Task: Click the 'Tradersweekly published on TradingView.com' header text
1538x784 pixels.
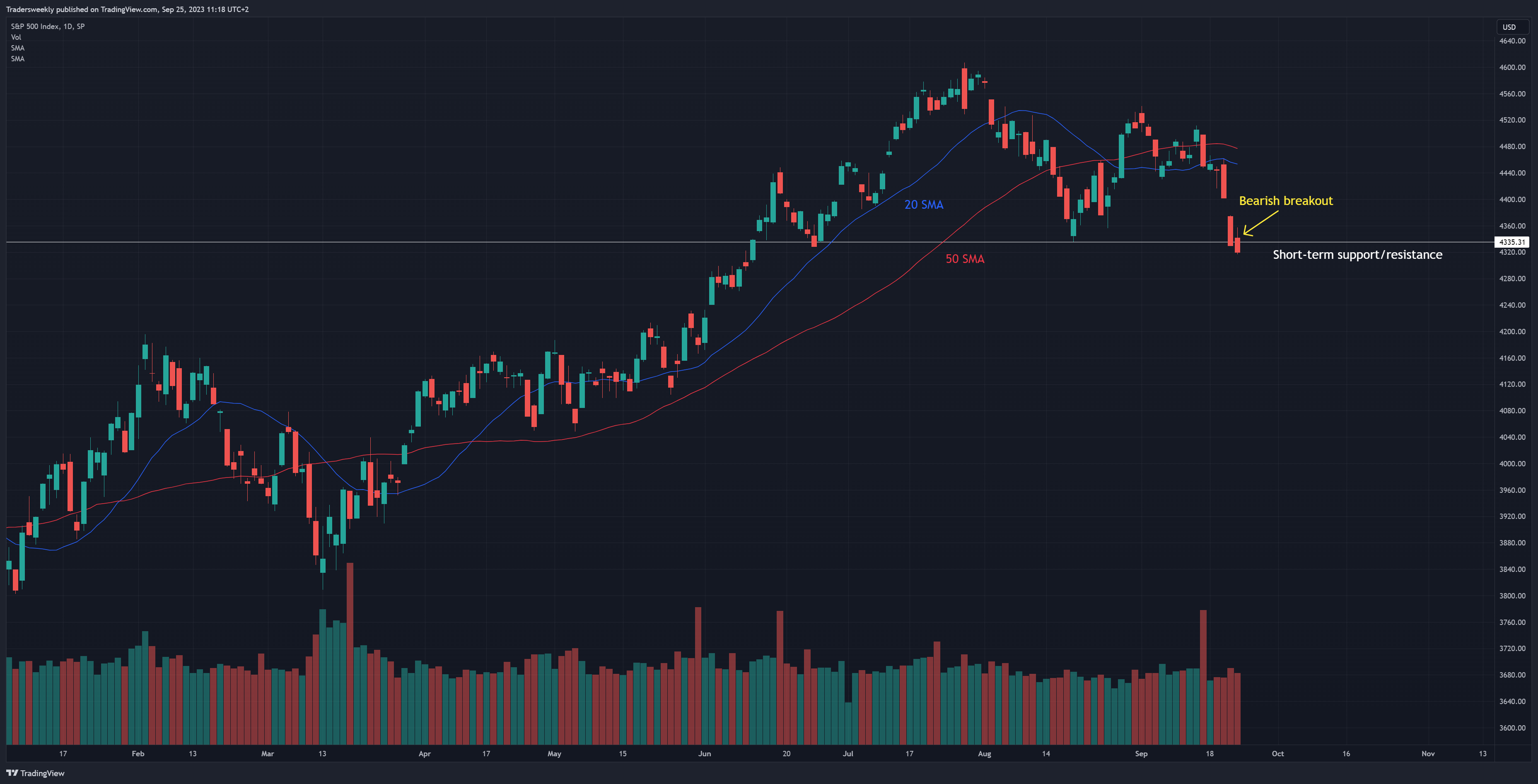Action: click(82, 9)
